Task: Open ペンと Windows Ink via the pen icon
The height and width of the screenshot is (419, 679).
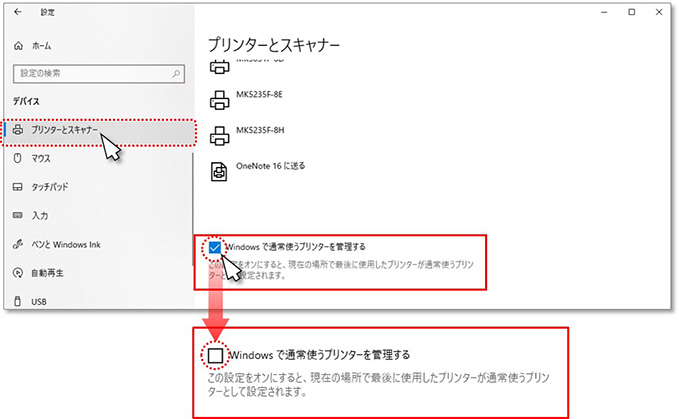Action: tap(17, 244)
